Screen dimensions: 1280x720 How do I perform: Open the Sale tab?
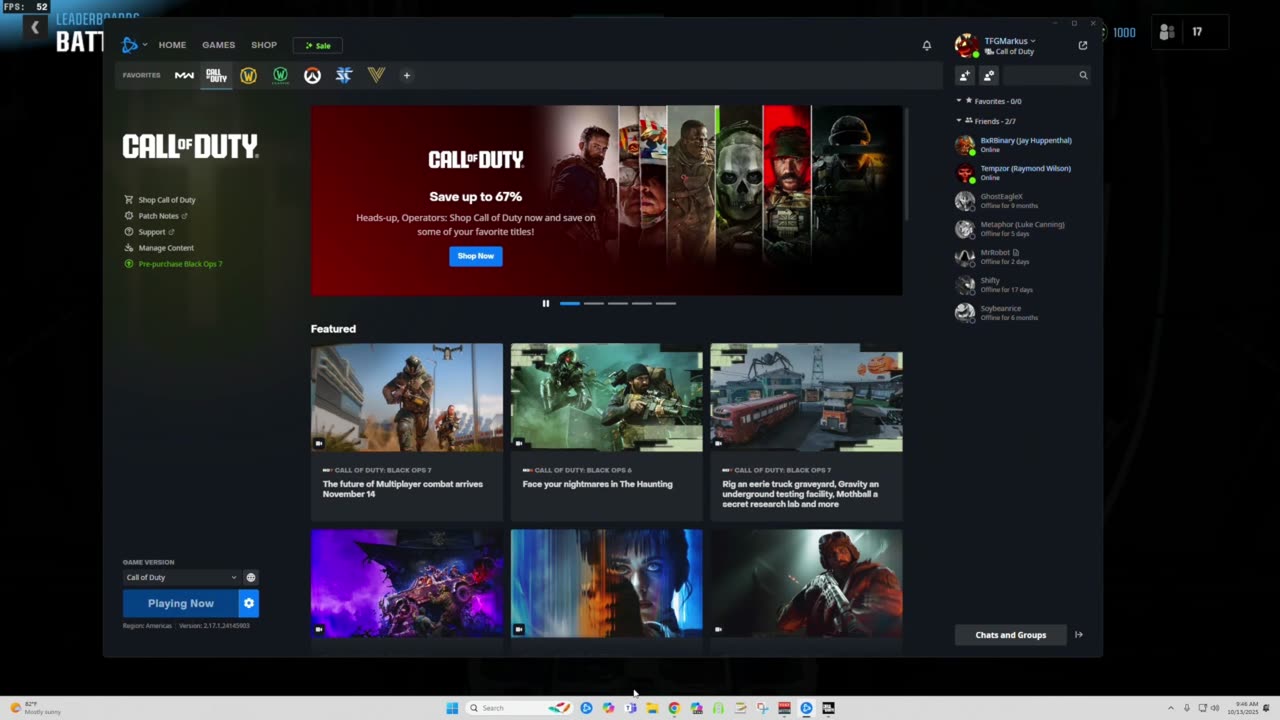(318, 45)
